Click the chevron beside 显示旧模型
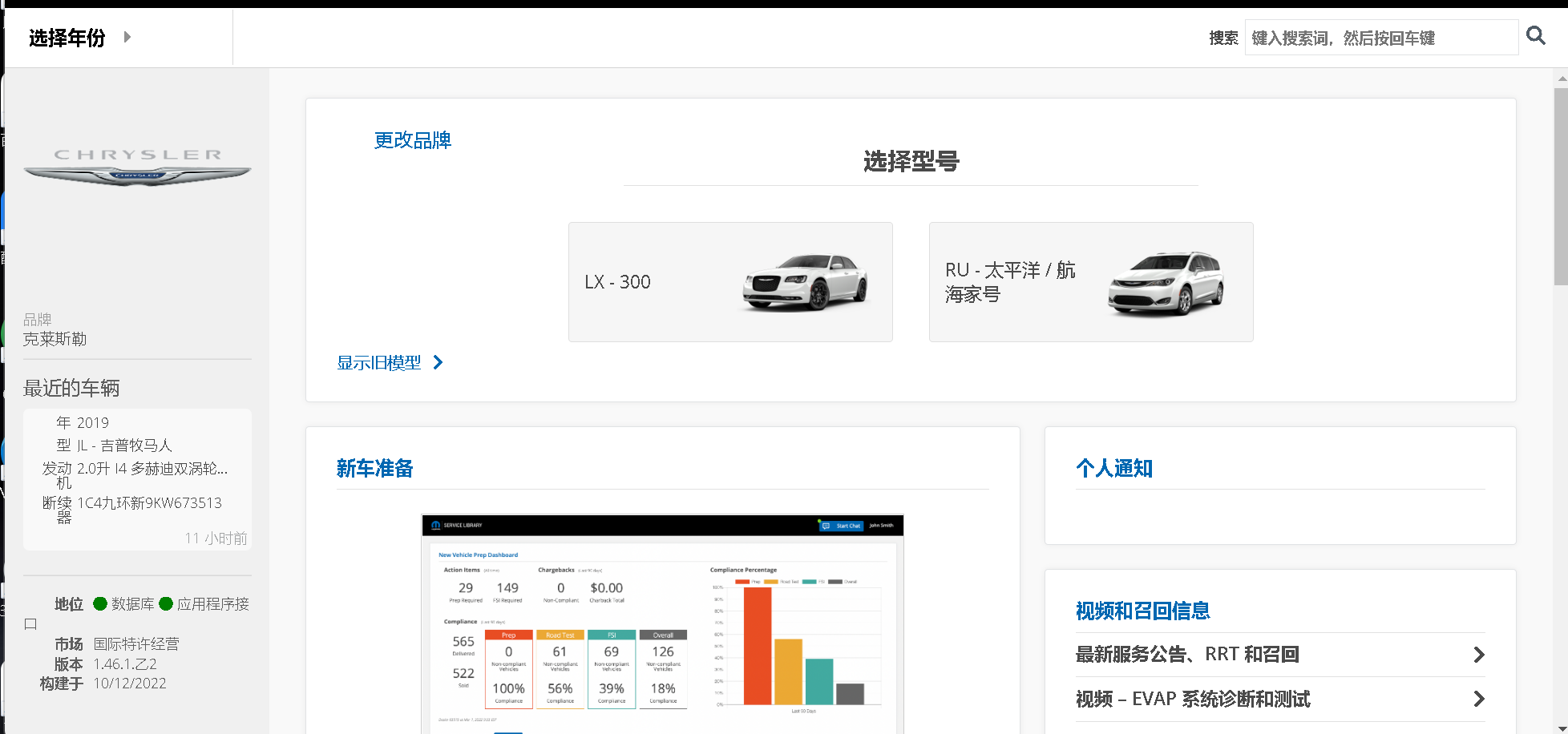The height and width of the screenshot is (734, 1568). 438,363
